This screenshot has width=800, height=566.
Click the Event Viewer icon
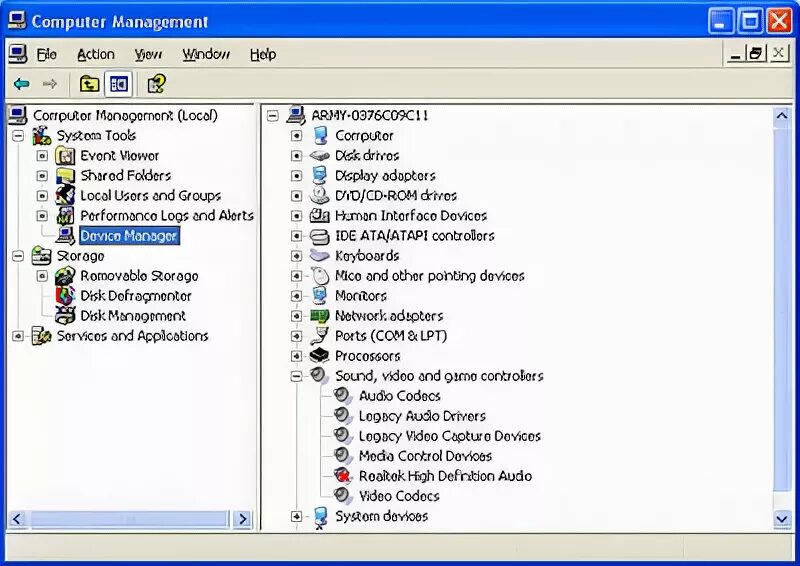(x=65, y=155)
